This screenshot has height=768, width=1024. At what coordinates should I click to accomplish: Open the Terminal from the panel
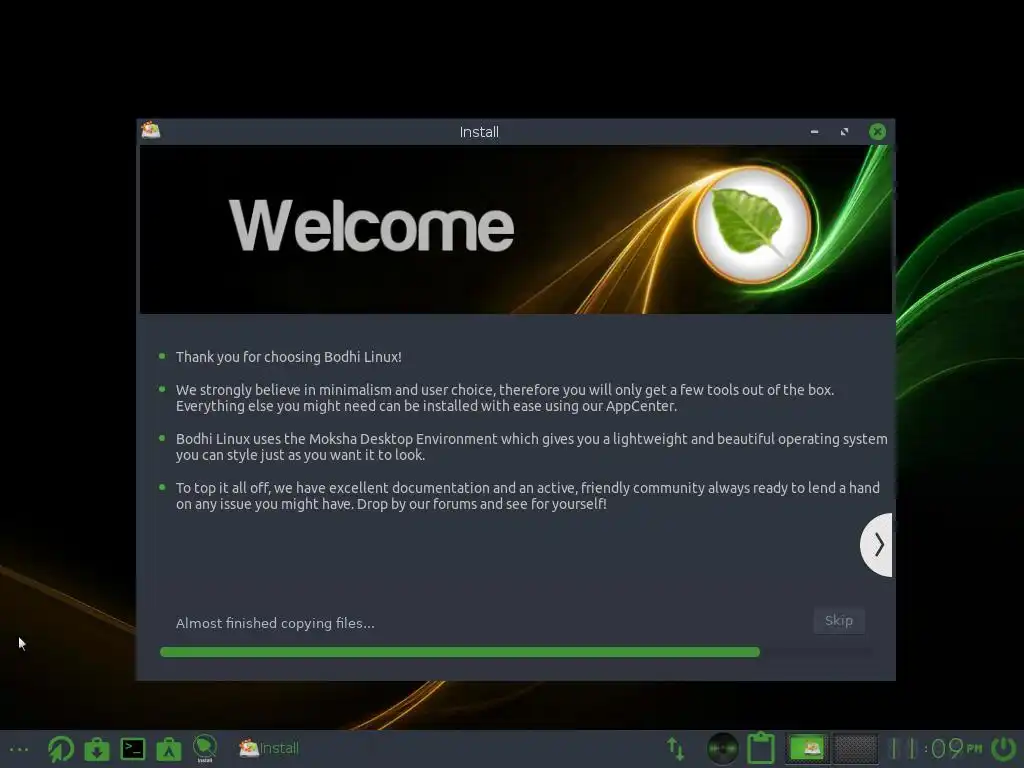coord(133,748)
